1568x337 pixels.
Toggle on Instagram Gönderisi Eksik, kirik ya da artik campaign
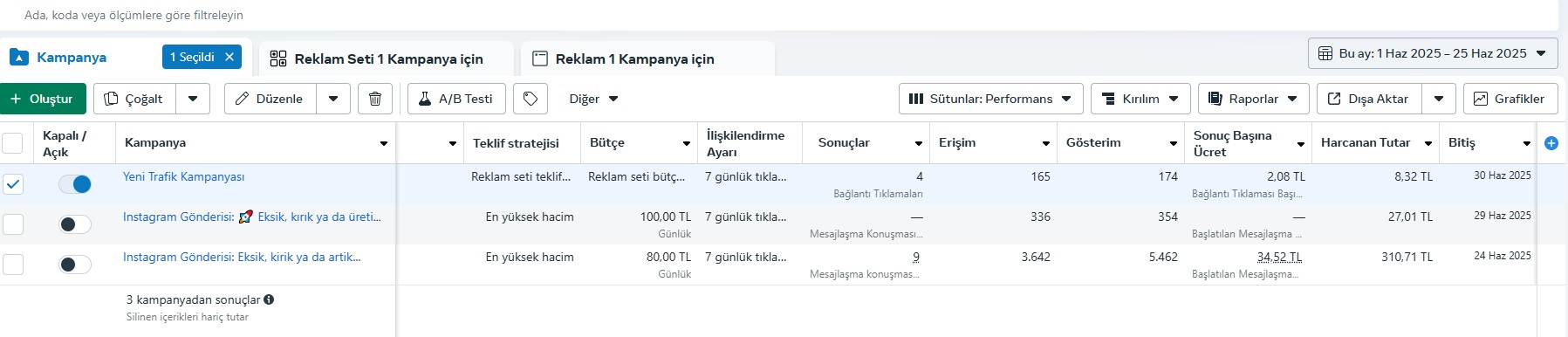click(x=75, y=265)
